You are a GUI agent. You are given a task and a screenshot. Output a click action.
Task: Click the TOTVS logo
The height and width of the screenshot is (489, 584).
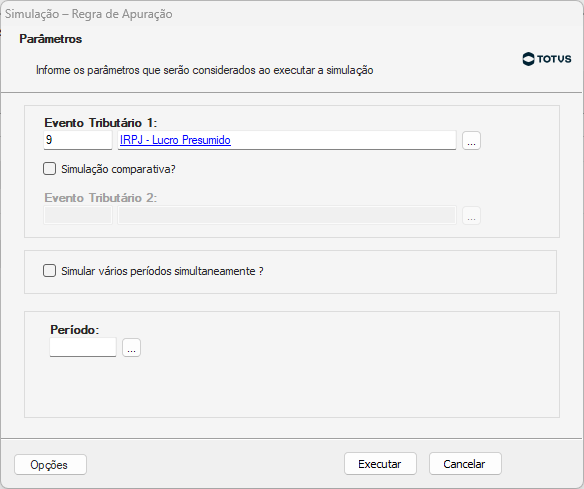(x=547, y=59)
